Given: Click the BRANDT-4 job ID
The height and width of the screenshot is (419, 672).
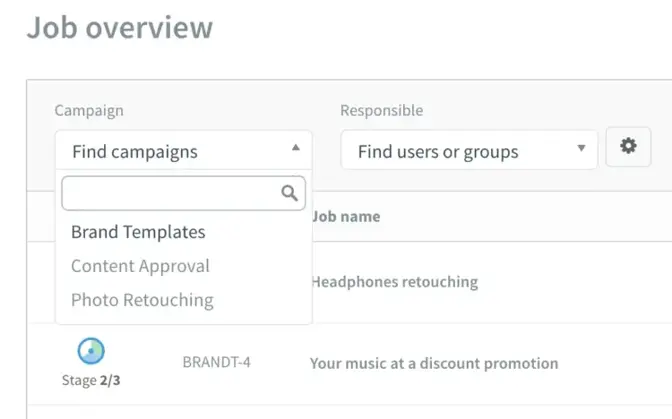Looking at the screenshot, I should point(216,362).
